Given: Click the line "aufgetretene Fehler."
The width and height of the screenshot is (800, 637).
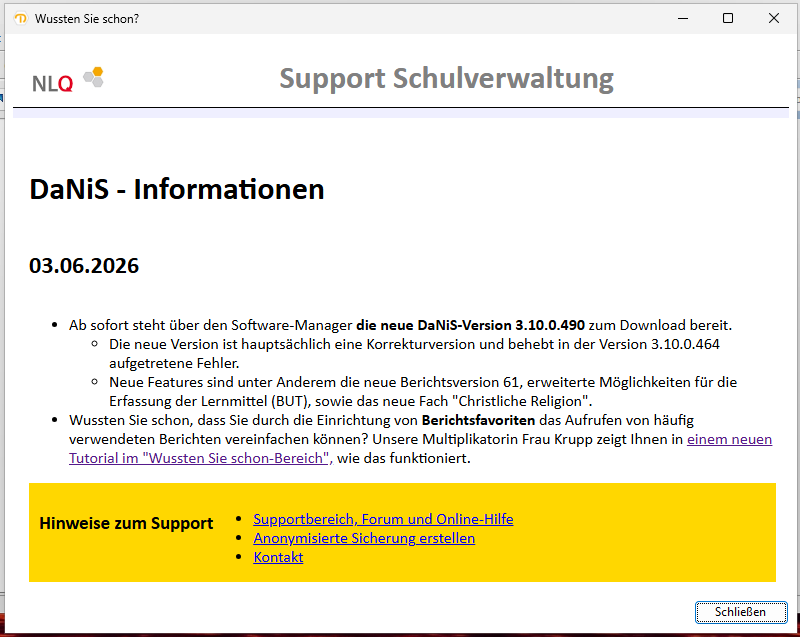Looking at the screenshot, I should (x=174, y=363).
